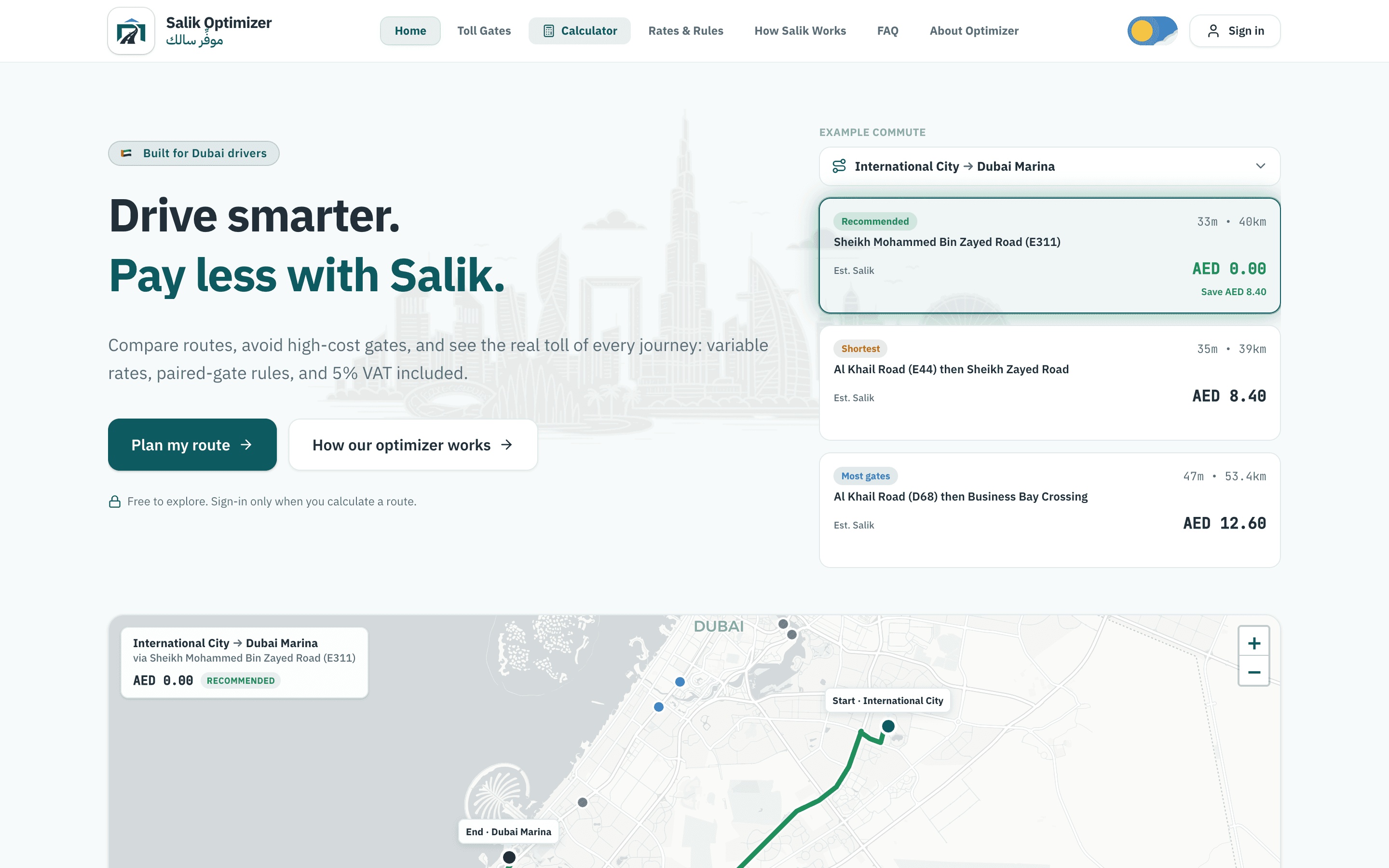The width and height of the screenshot is (1389, 868).
Task: Open About Optimizer
Action: pos(973,31)
